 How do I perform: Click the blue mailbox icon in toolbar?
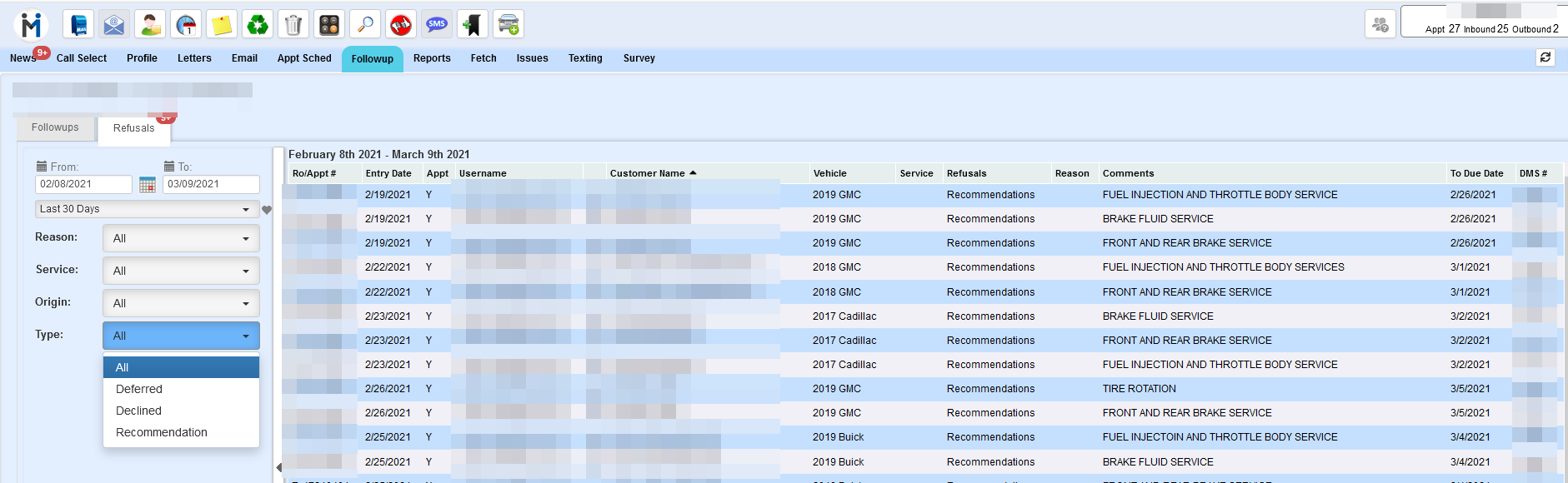[x=78, y=25]
